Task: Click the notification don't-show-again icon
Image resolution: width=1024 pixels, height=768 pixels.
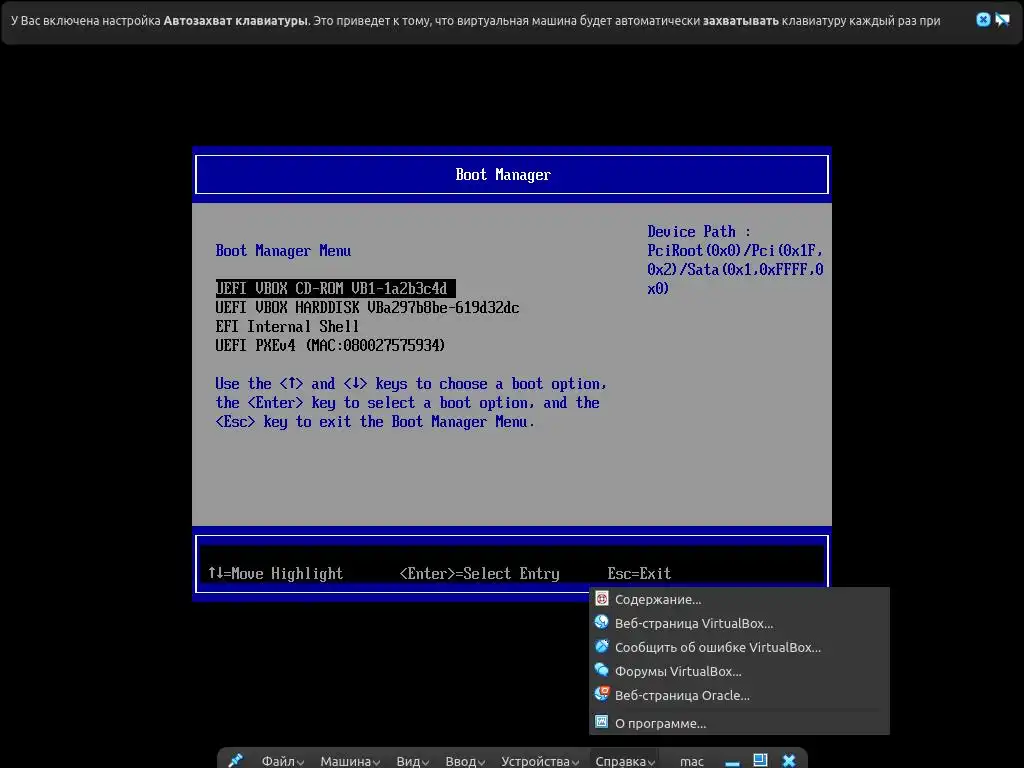Action: (1002, 20)
